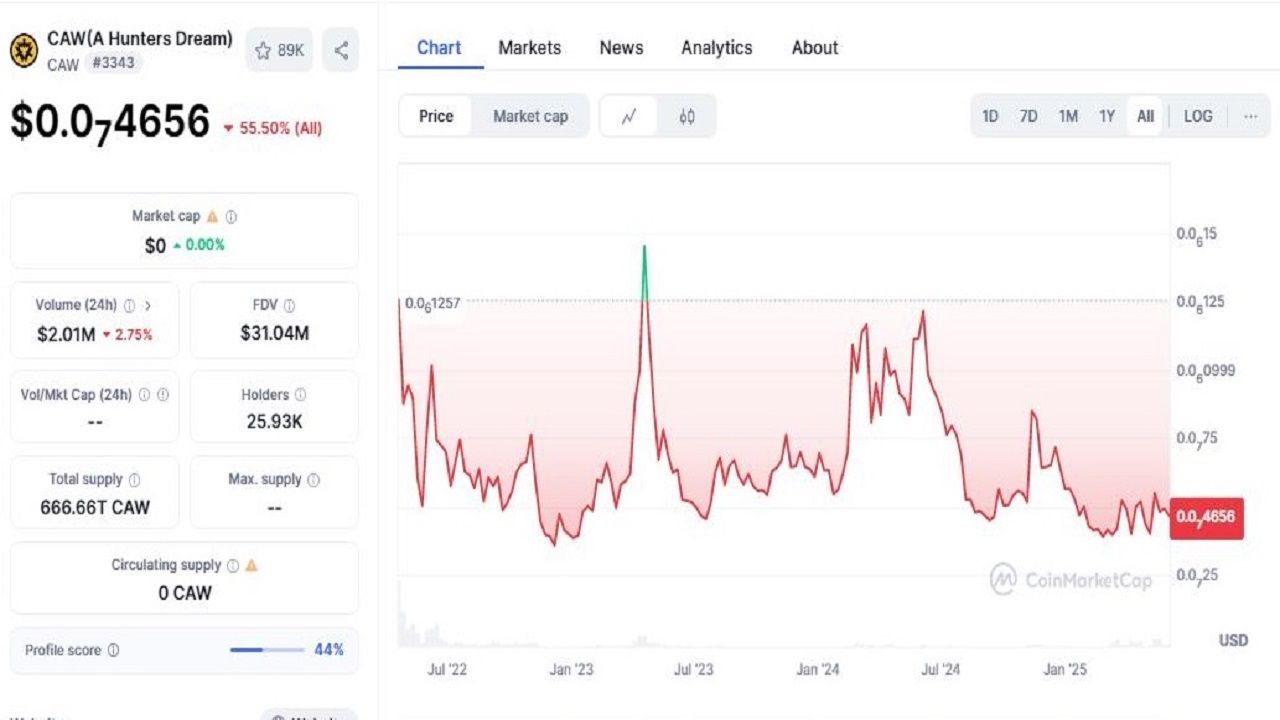Screen dimensions: 1280x720
Task: Open the Markets tab
Action: click(x=529, y=47)
